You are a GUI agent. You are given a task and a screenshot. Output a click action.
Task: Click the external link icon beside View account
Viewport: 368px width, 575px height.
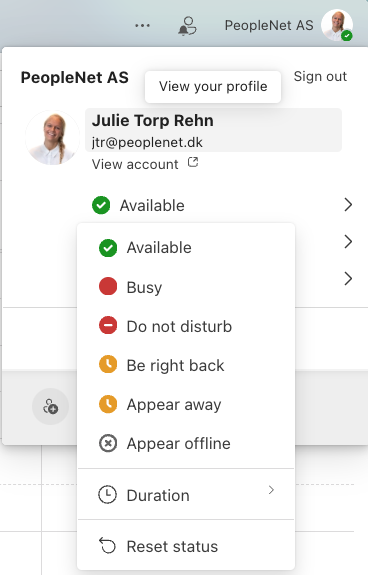click(x=193, y=162)
